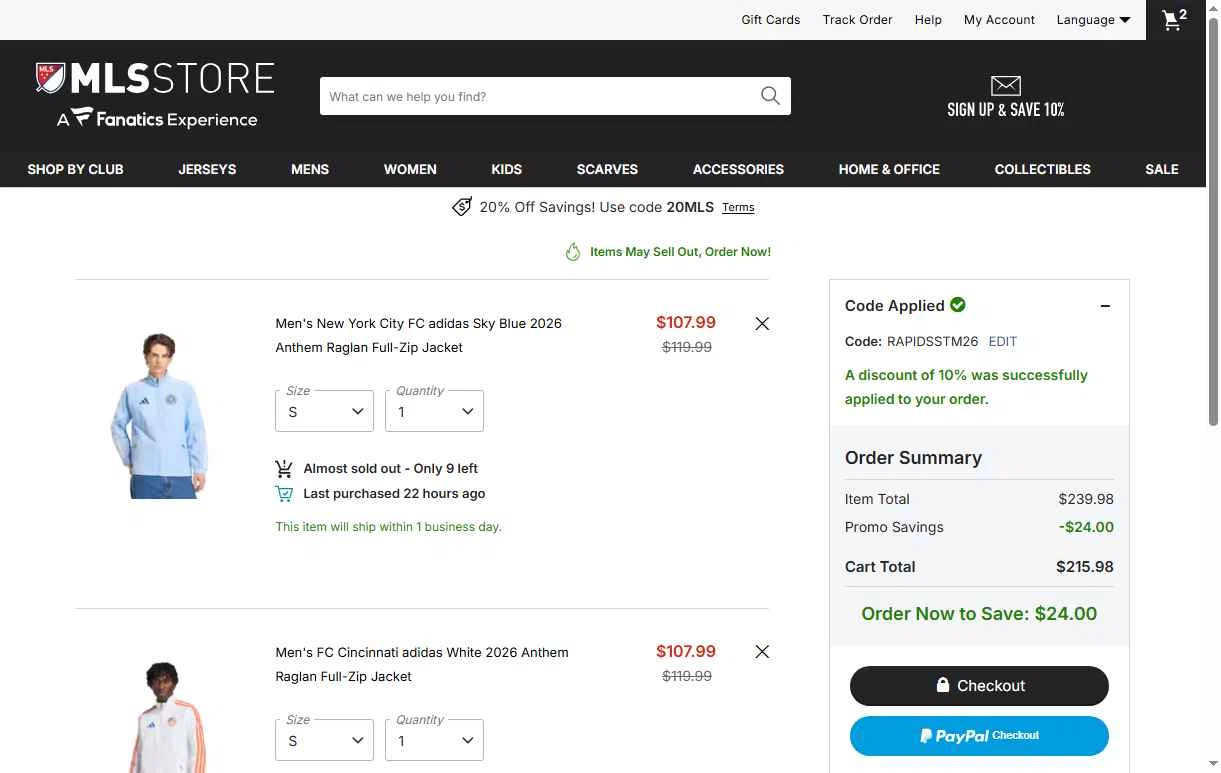Pay with PayPal Checkout button
The height and width of the screenshot is (773, 1221).
coord(979,736)
